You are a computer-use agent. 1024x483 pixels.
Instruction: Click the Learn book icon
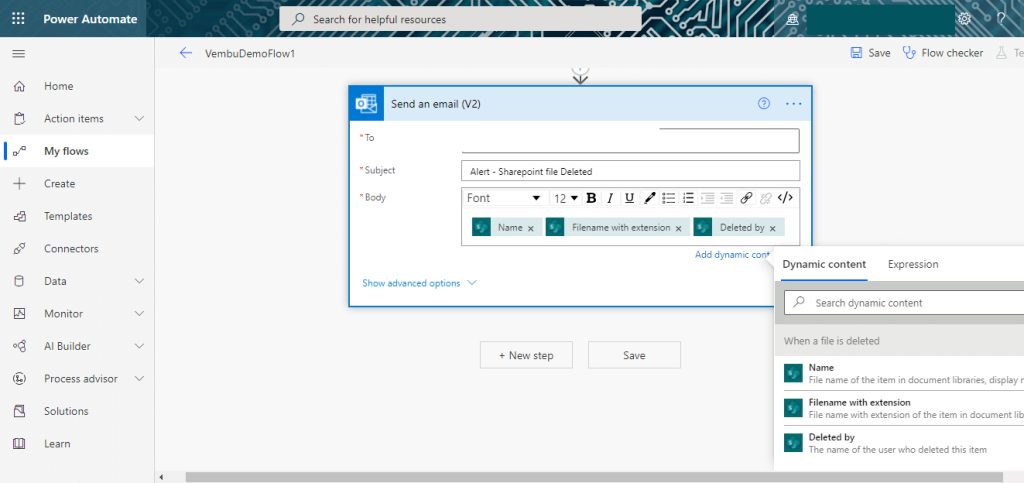click(20, 444)
